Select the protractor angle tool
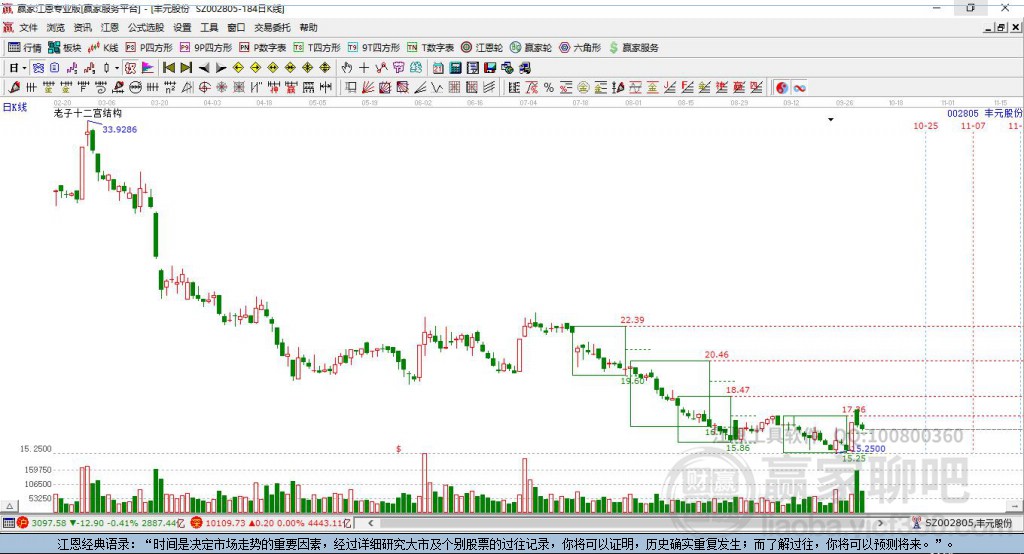 click(187, 87)
